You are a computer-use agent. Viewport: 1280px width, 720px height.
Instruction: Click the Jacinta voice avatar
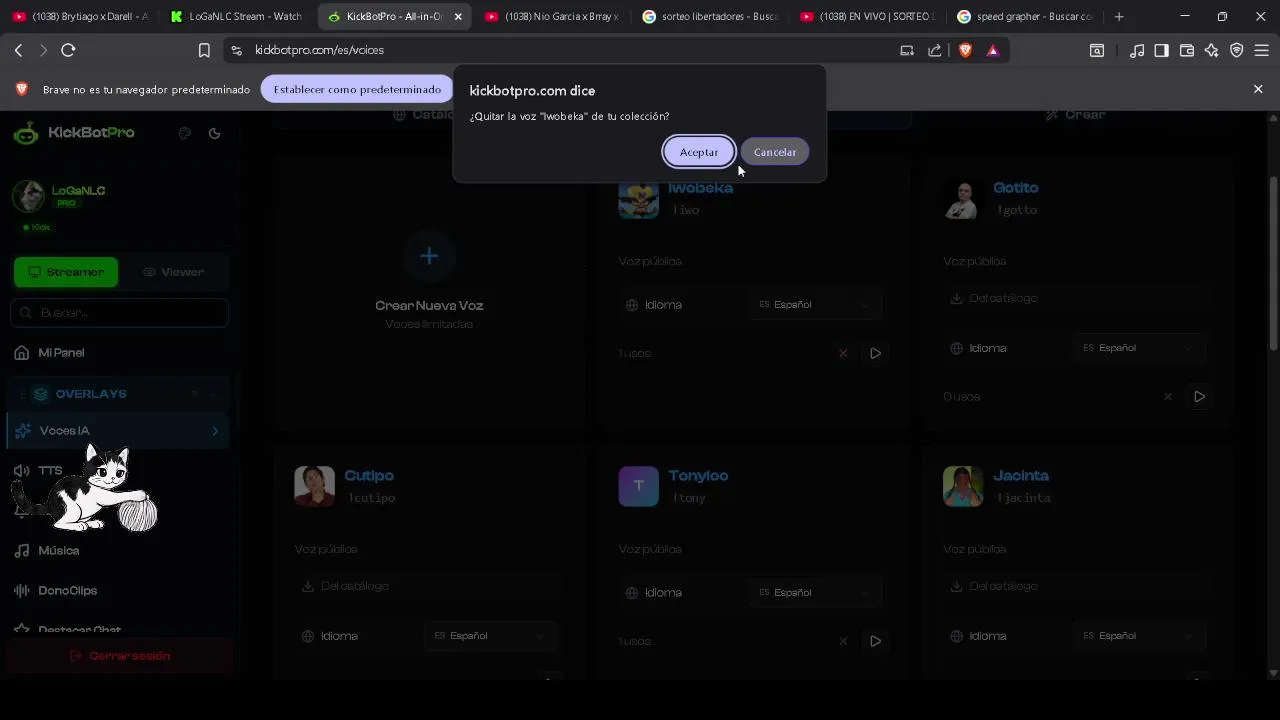(x=963, y=487)
